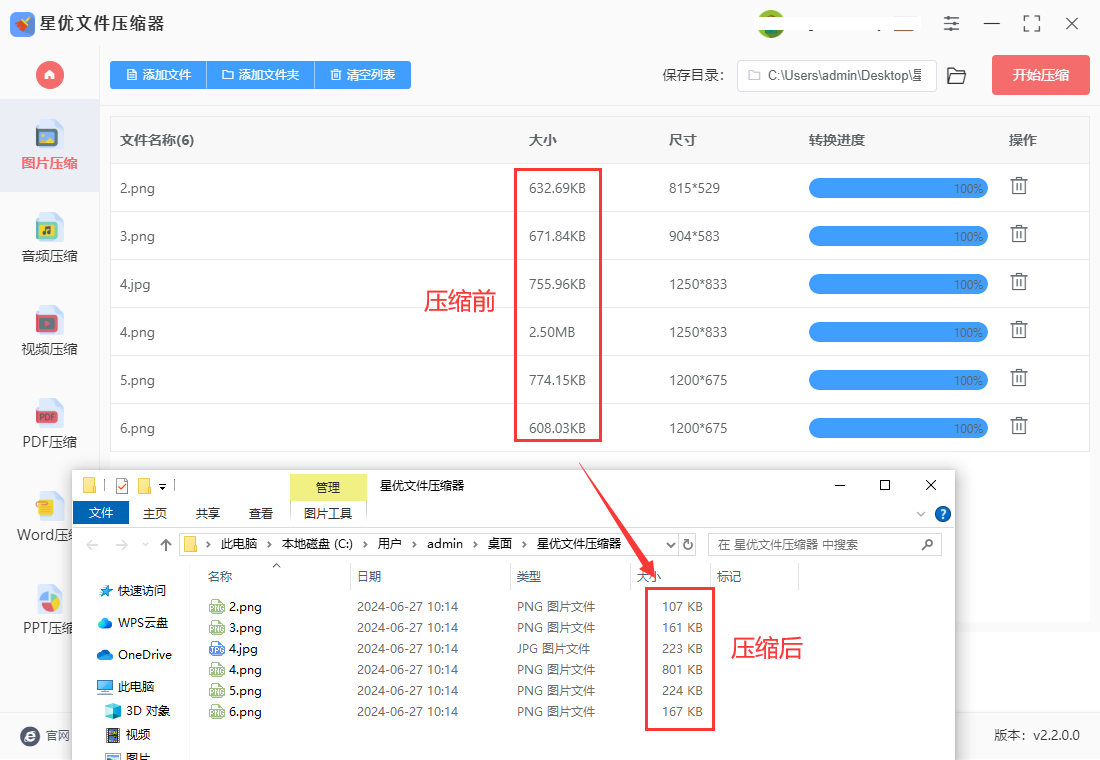Switch to 视频压缩 video compression
Screen dimensions: 1100x760
(49, 331)
